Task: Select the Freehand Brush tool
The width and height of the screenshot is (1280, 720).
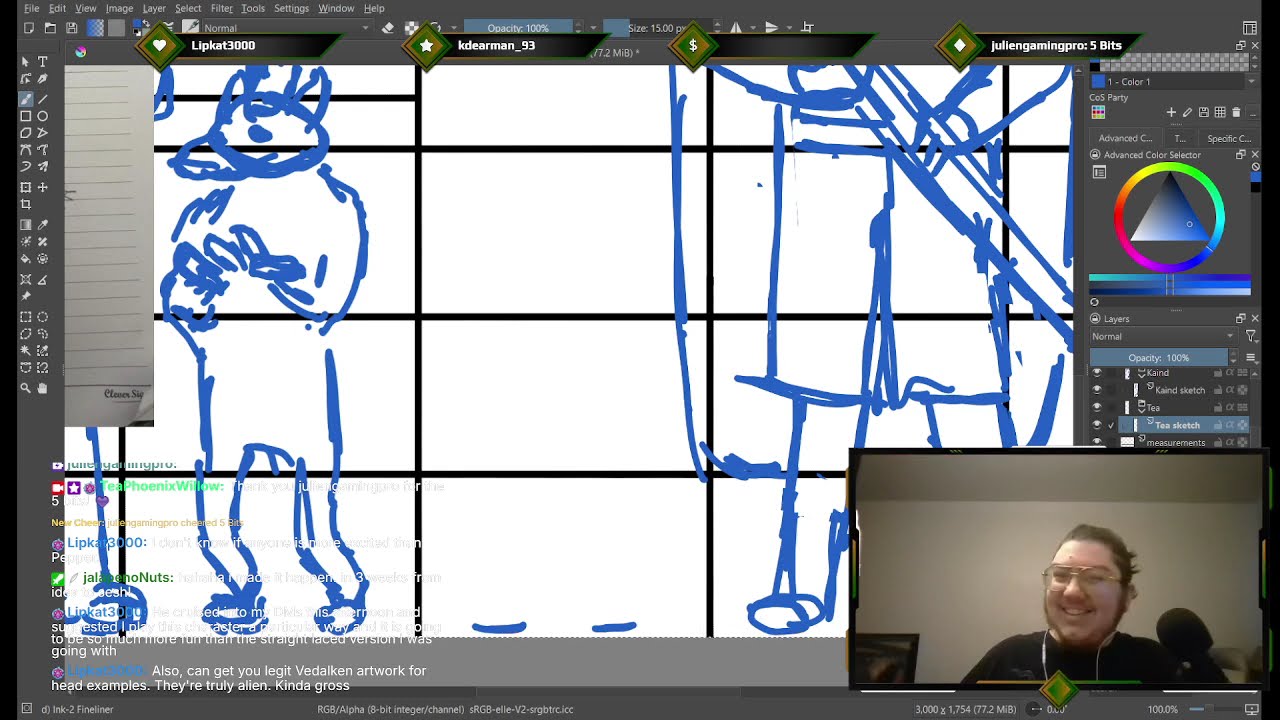Action: tap(26, 98)
